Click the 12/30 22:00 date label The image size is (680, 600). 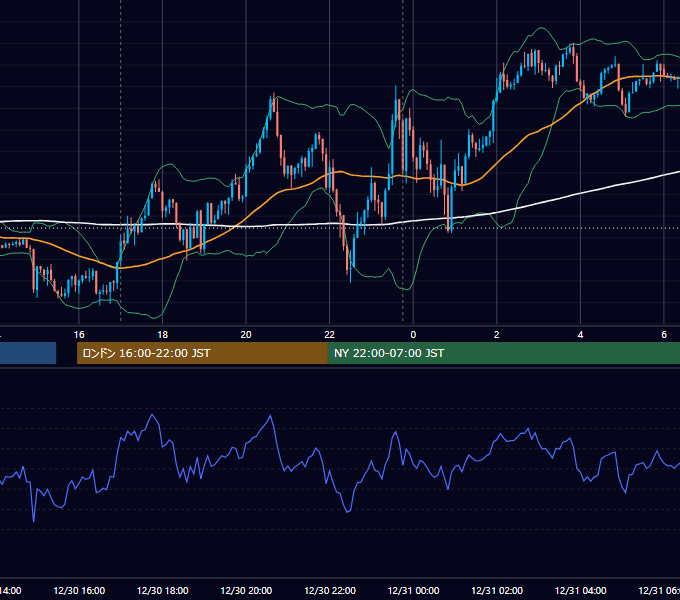coord(330,591)
